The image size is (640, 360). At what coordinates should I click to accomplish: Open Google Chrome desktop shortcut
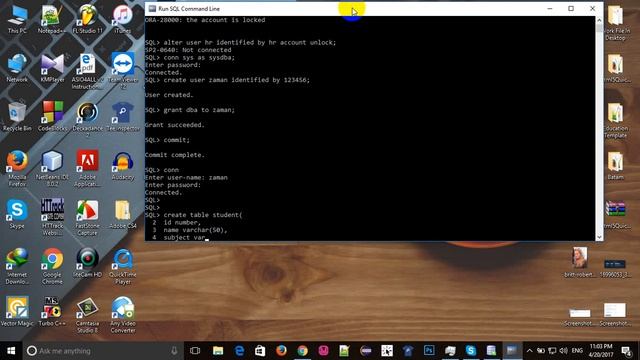52,266
